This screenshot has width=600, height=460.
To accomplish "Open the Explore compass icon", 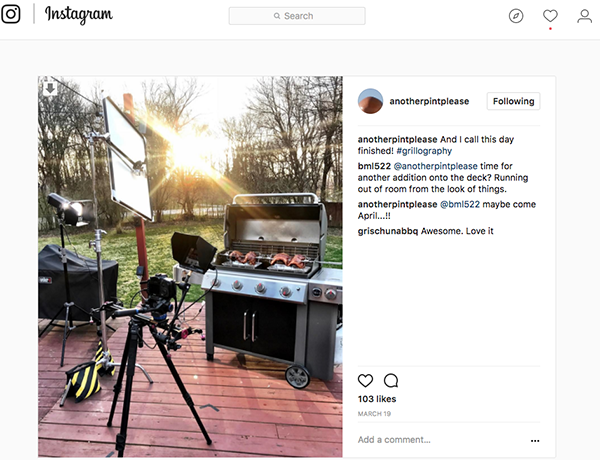I will [516, 16].
